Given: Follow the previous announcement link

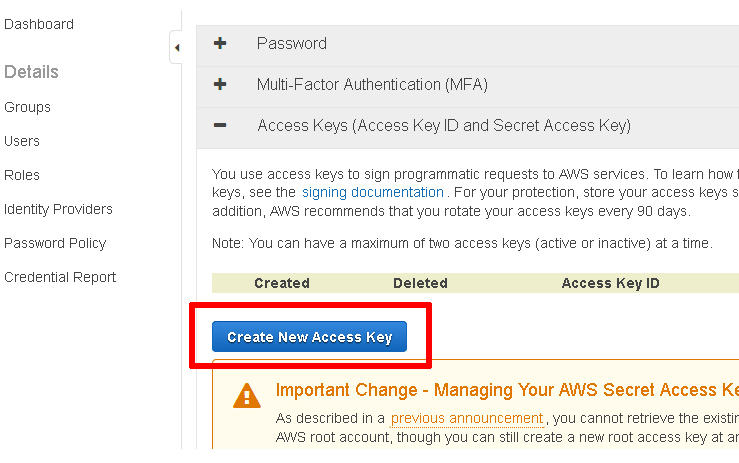Looking at the screenshot, I should tap(467, 418).
